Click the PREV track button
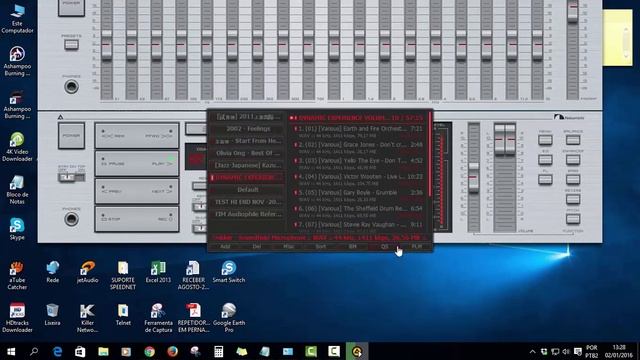 116,191
